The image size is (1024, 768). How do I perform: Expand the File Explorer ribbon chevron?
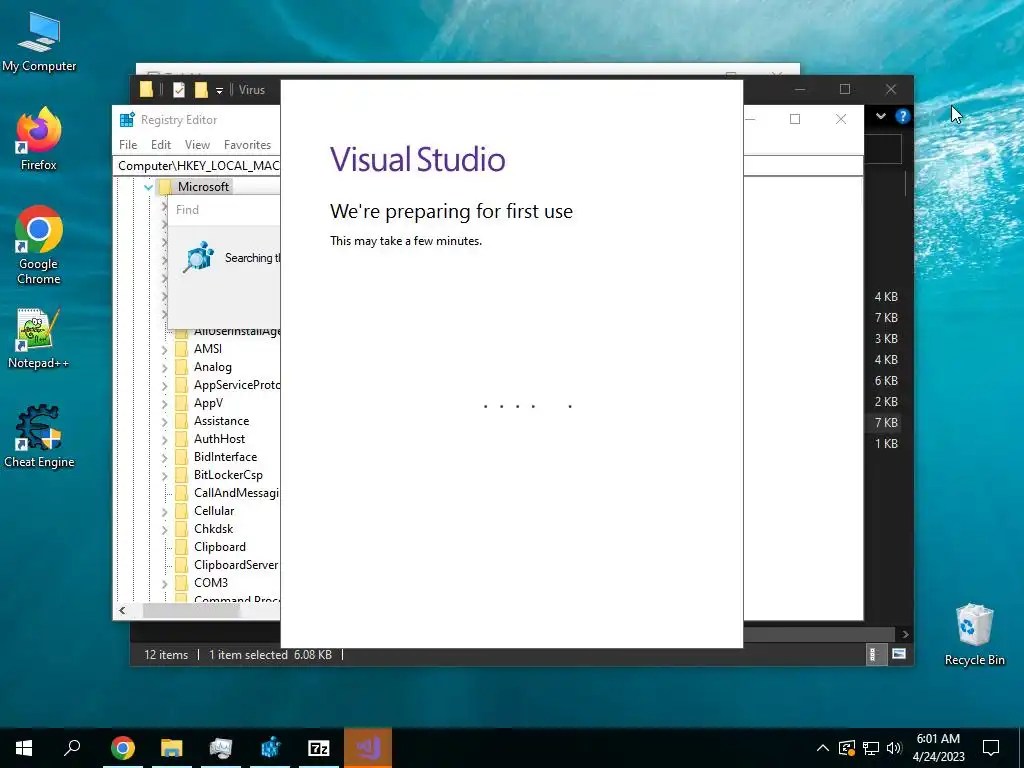[881, 116]
